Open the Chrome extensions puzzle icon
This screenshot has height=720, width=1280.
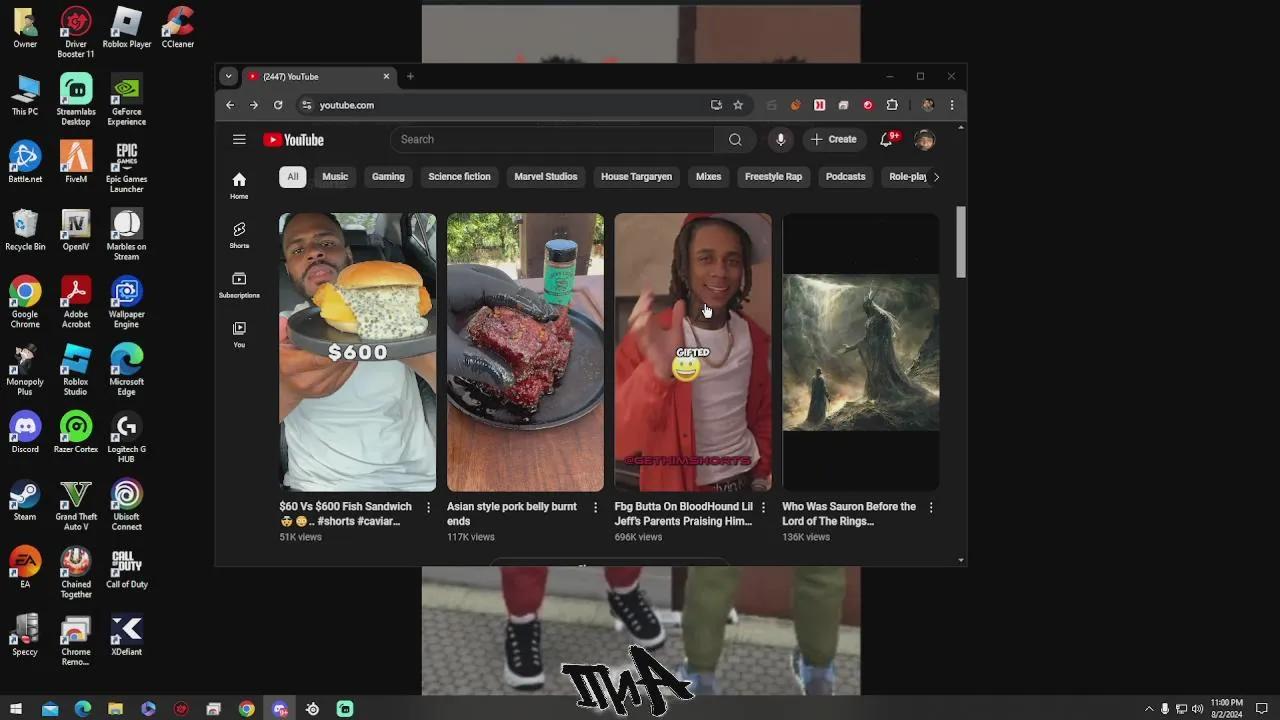pos(892,105)
